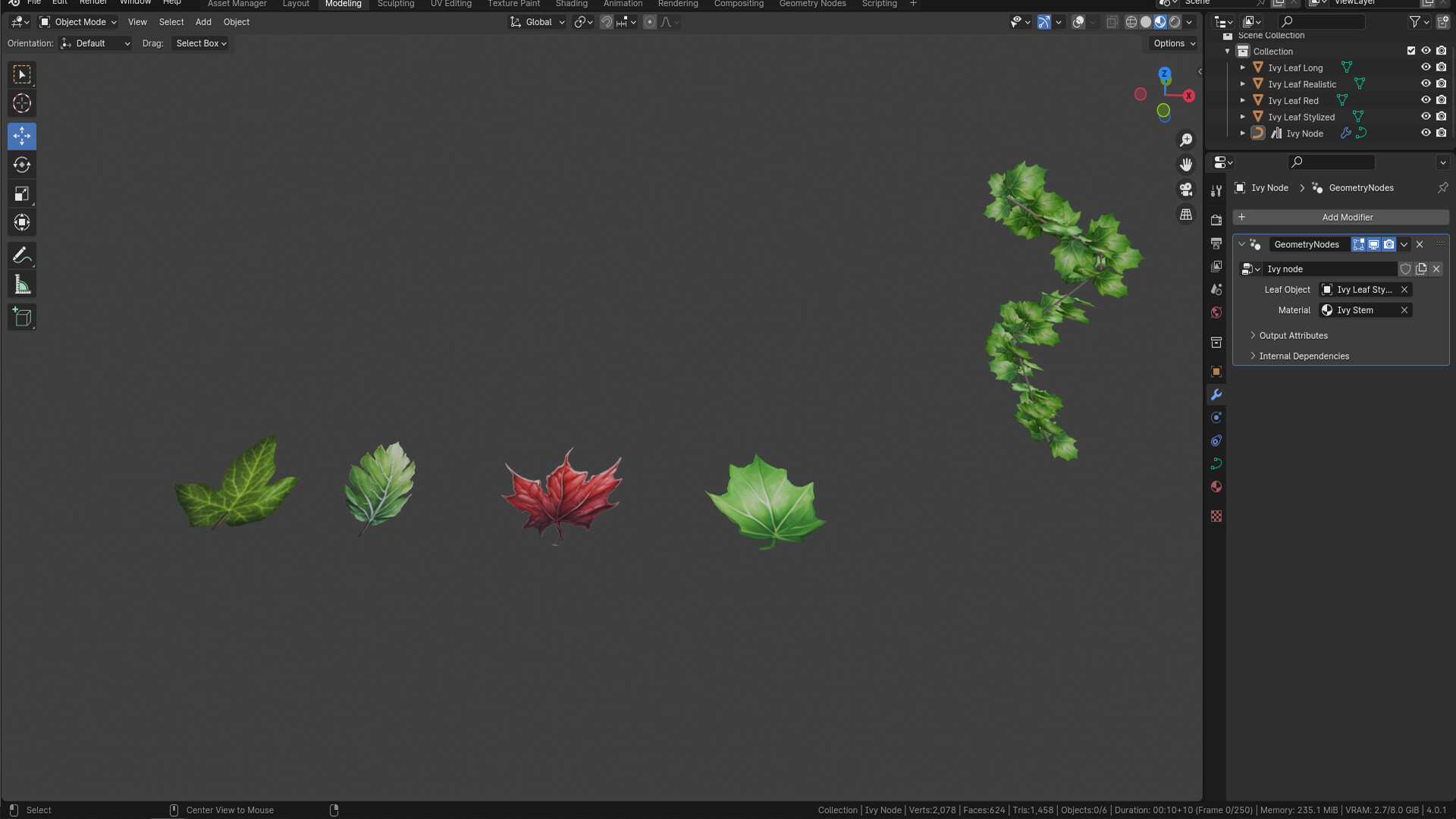Activate the Measure tool
Image resolution: width=1456 pixels, height=819 pixels.
click(x=21, y=284)
